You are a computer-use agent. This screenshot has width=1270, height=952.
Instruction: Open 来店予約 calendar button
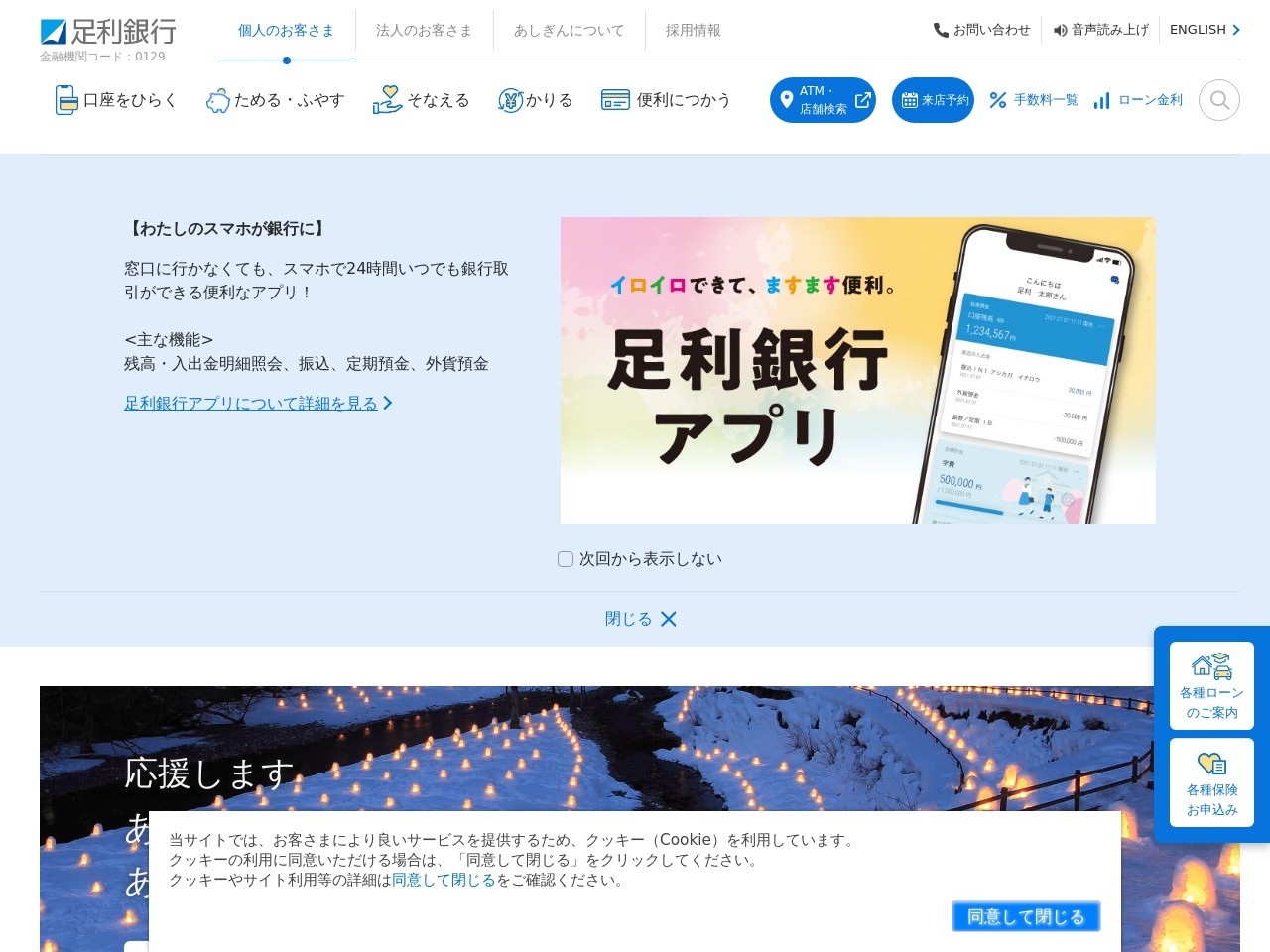[x=933, y=100]
